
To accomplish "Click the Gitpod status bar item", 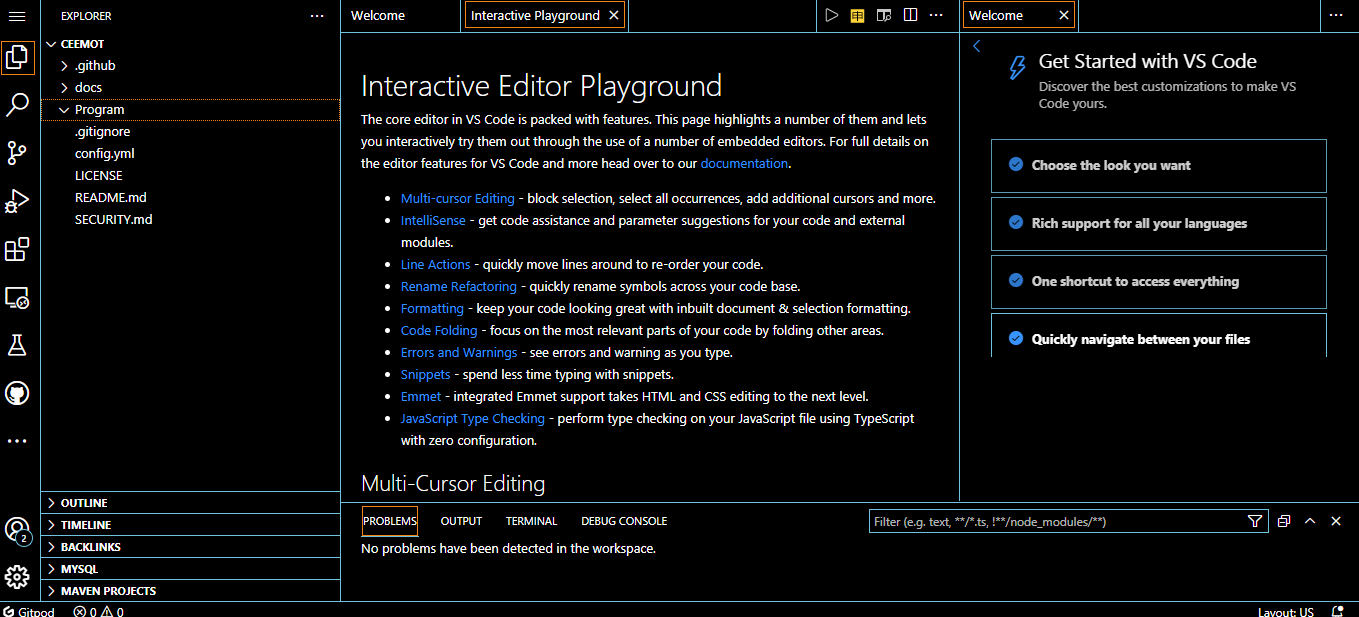I will point(29,611).
